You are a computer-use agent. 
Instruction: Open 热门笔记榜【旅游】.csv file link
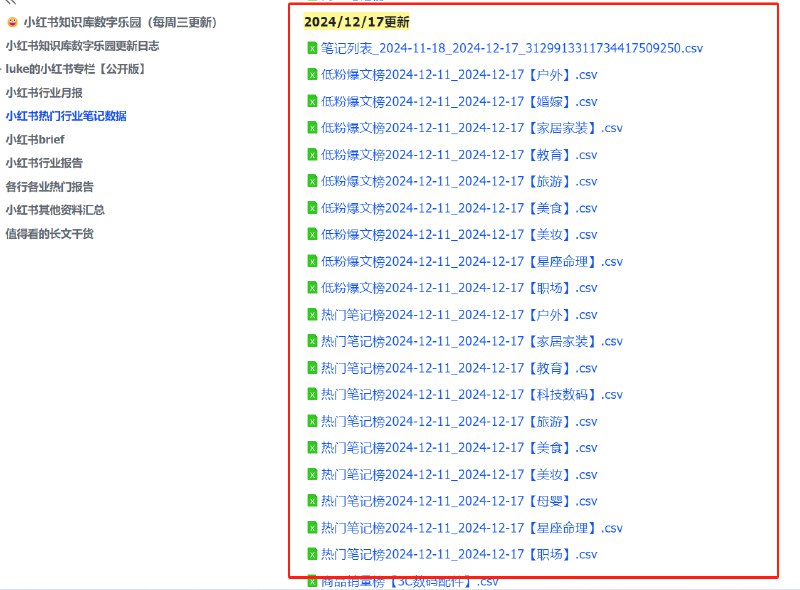459,422
